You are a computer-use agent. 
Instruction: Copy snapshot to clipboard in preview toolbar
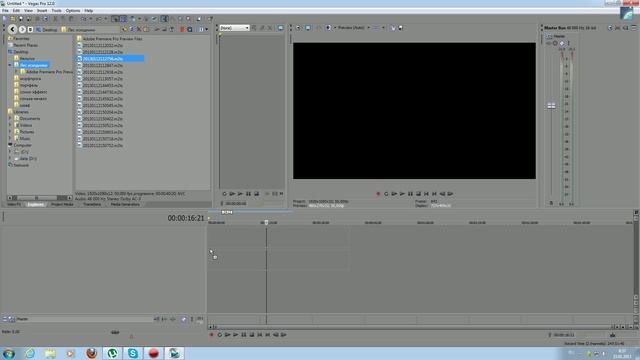click(x=393, y=28)
